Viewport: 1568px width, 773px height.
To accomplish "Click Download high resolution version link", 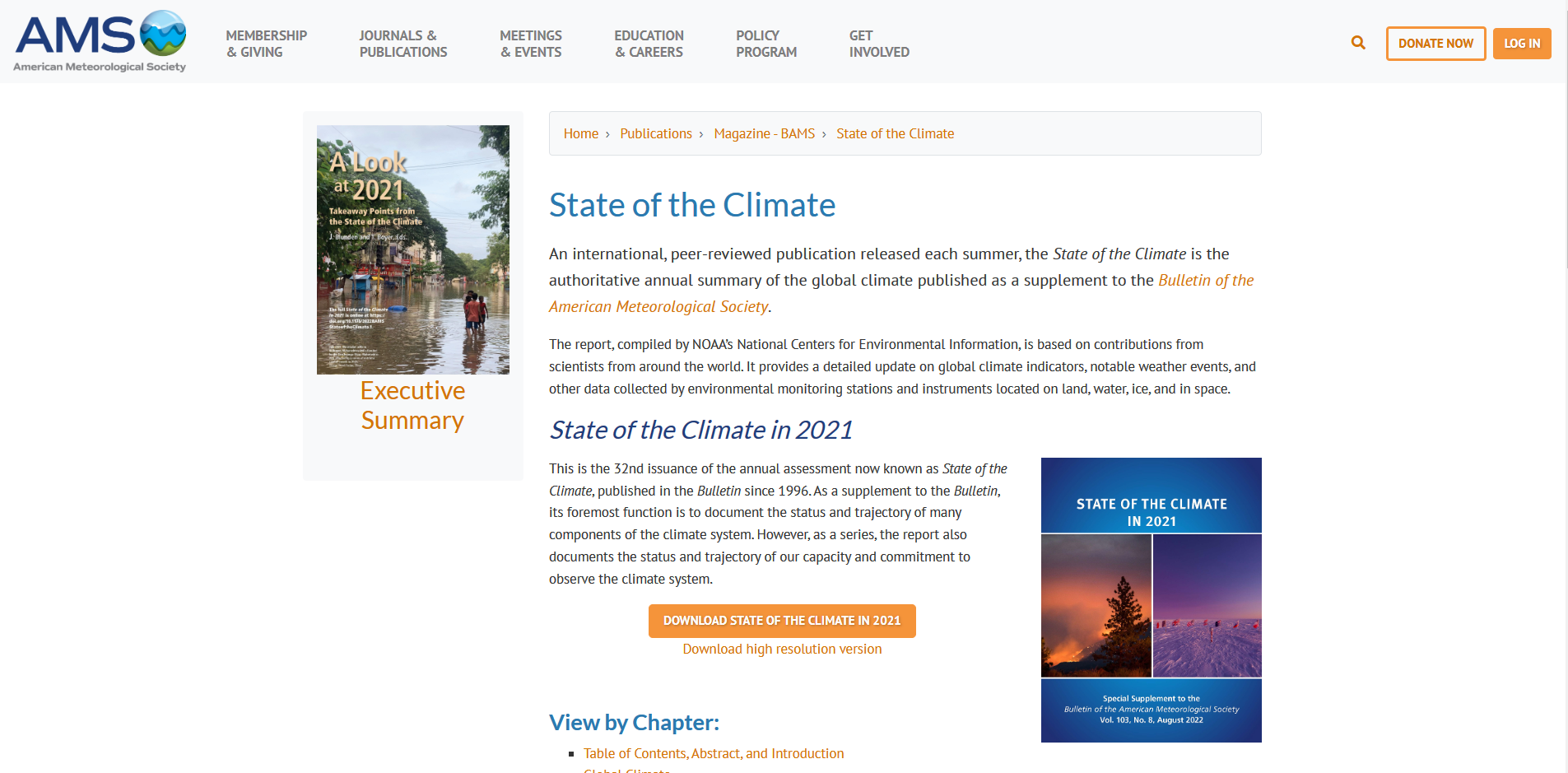I will pos(782,649).
